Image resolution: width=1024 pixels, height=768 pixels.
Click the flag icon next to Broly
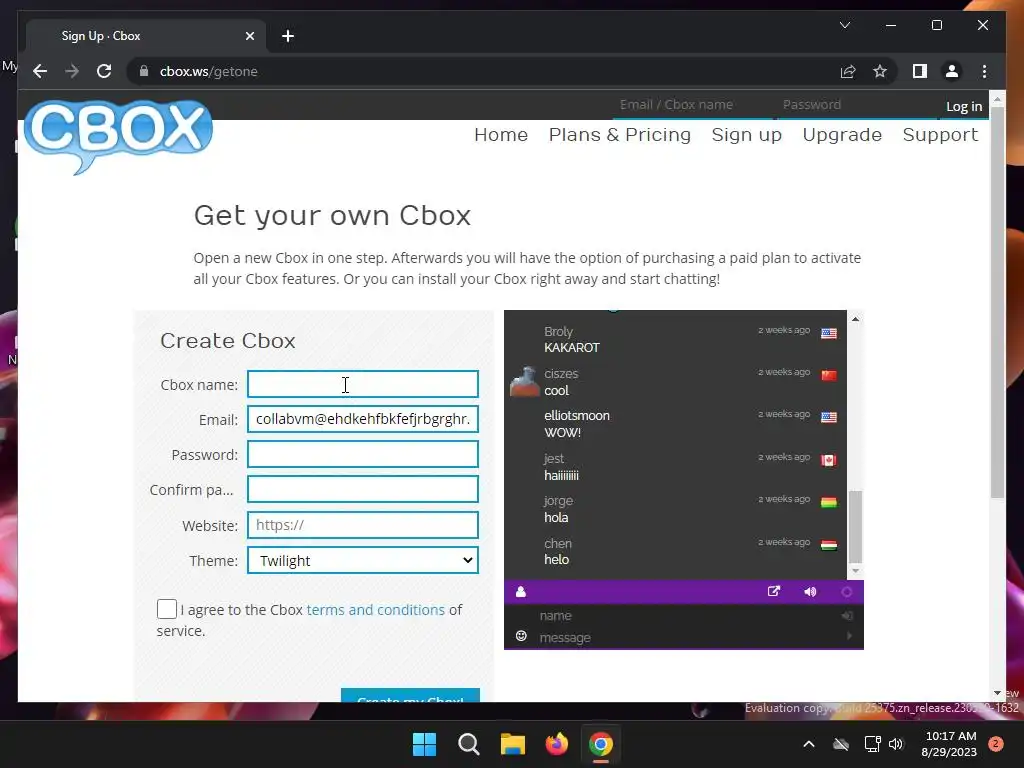coord(829,334)
